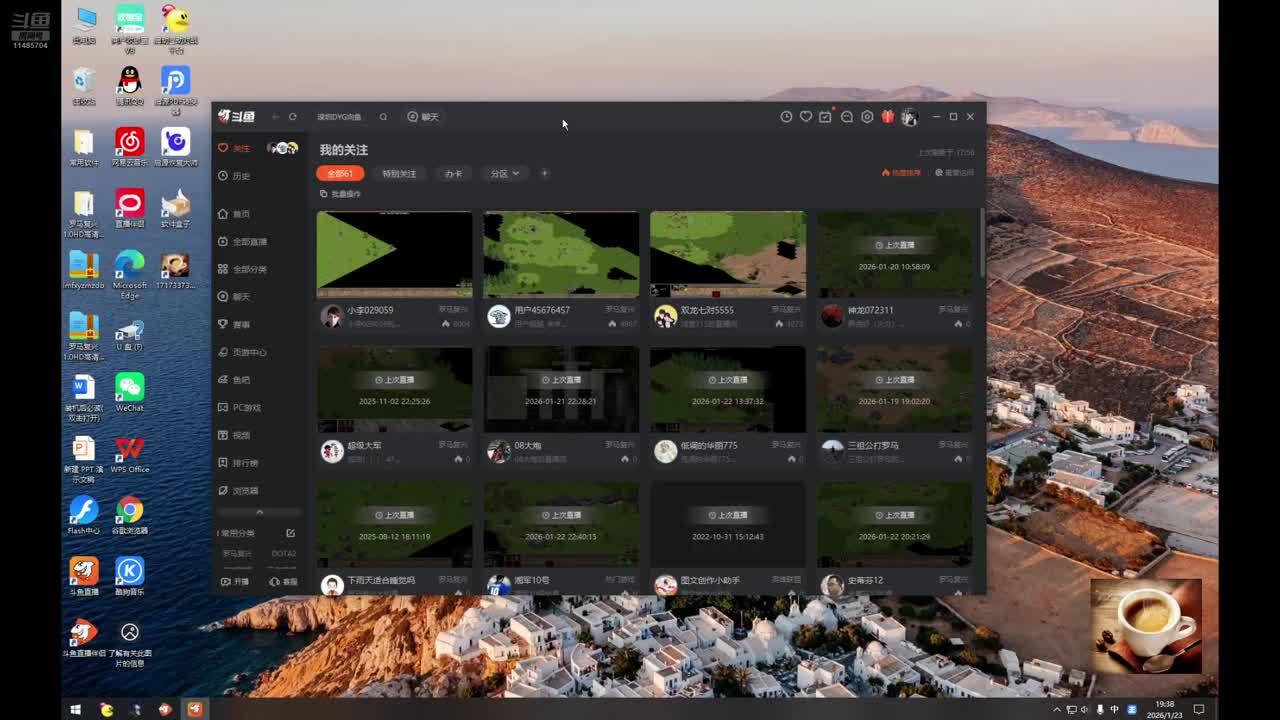The width and height of the screenshot is (1280, 720).
Task: Toggle 热度排序 sort by popularity
Action: [x=901, y=173]
